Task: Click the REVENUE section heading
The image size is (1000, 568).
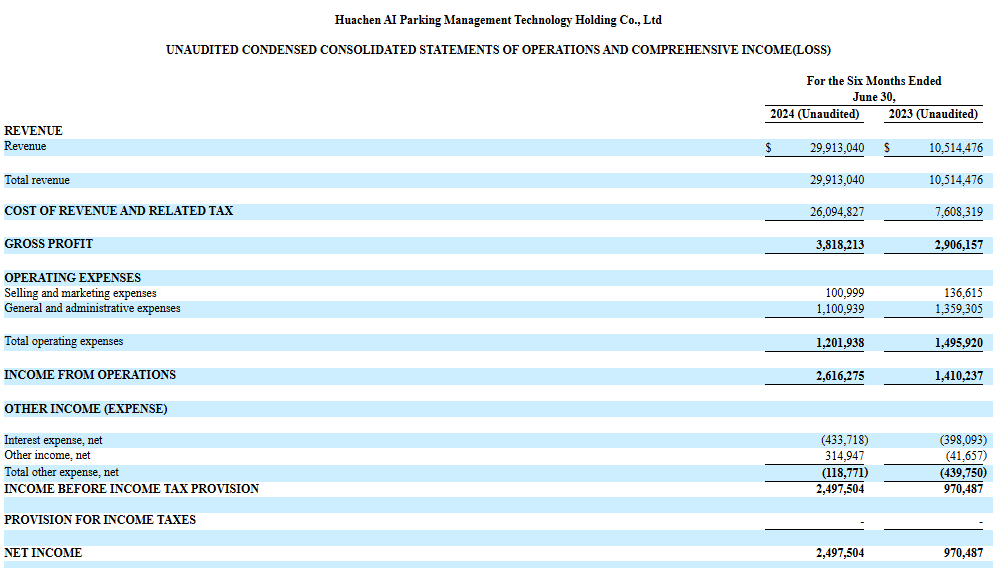Action: coord(33,131)
